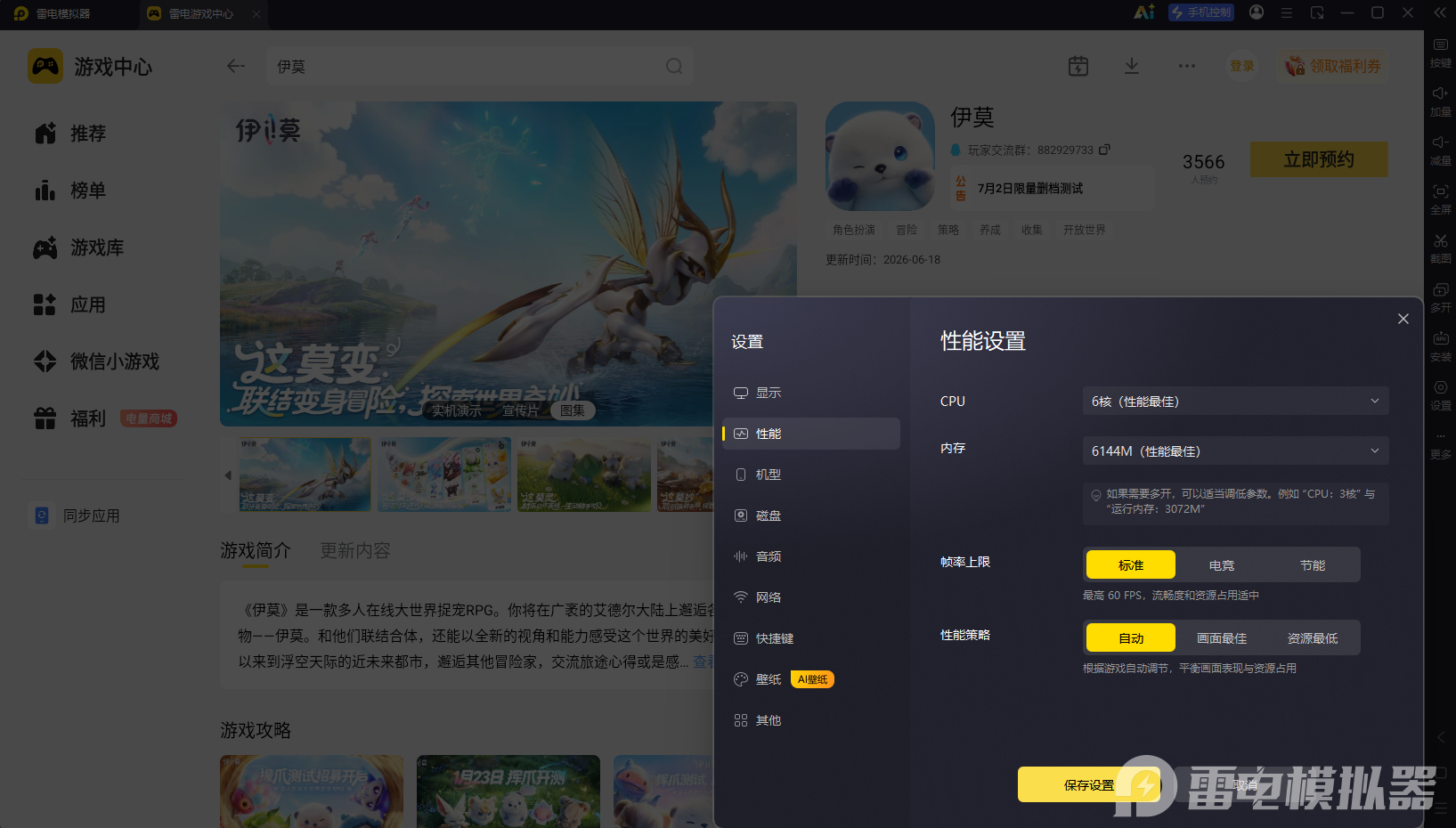This screenshot has height=828, width=1456.
Task: Close the 雷电游戏中心 tab
Action: [256, 13]
